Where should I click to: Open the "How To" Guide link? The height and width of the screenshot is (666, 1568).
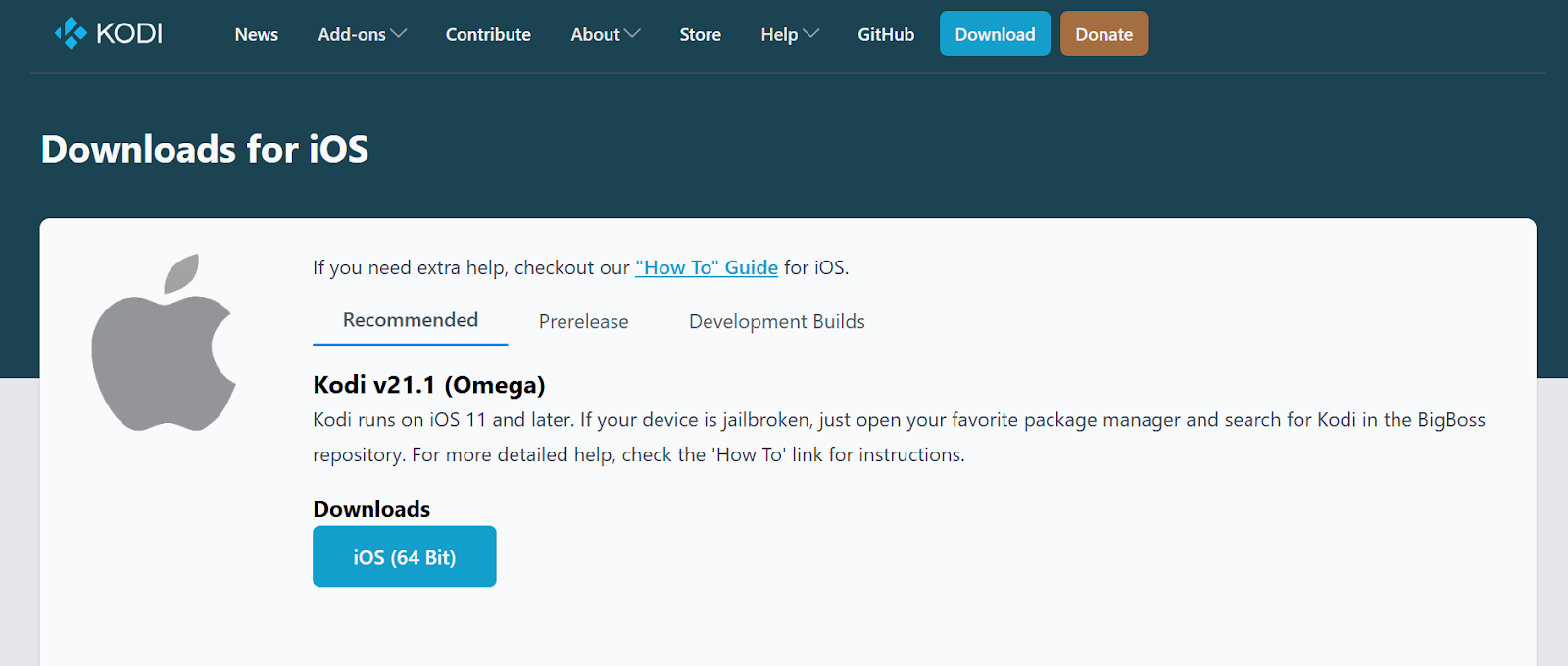pos(707,267)
